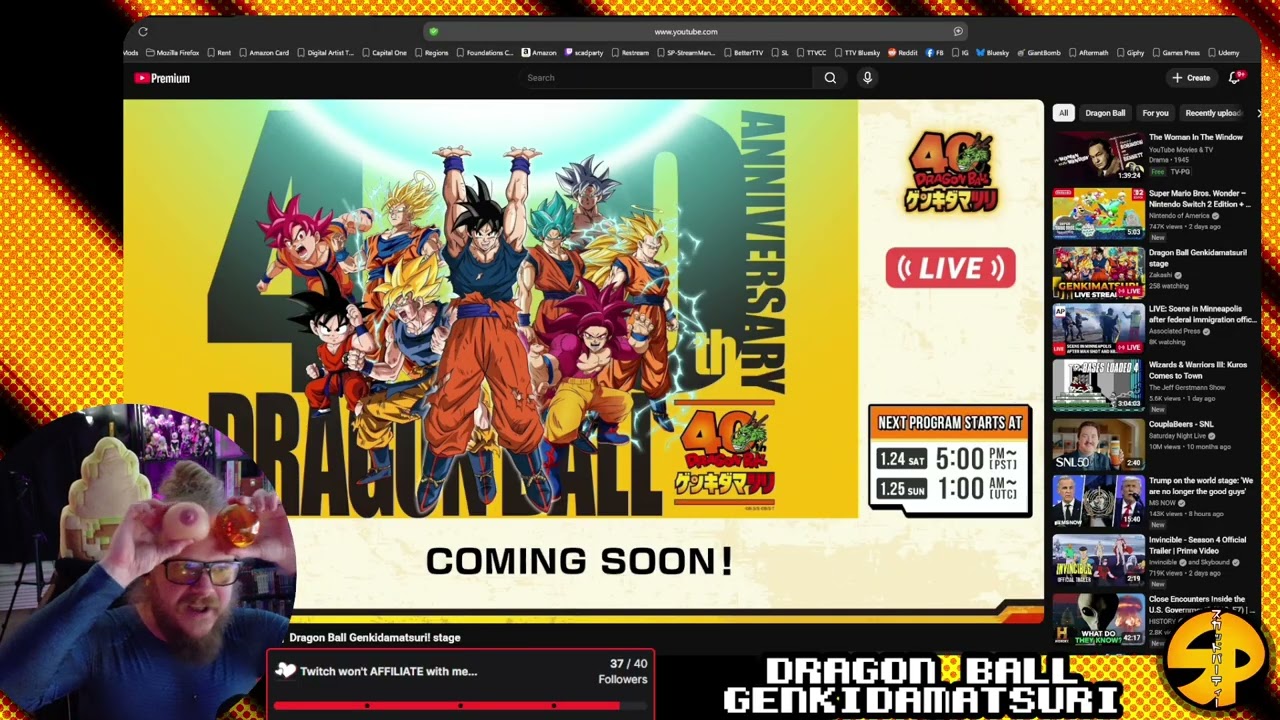Focus the YouTube search field
Viewport: 1280px width, 720px height.
(668, 78)
